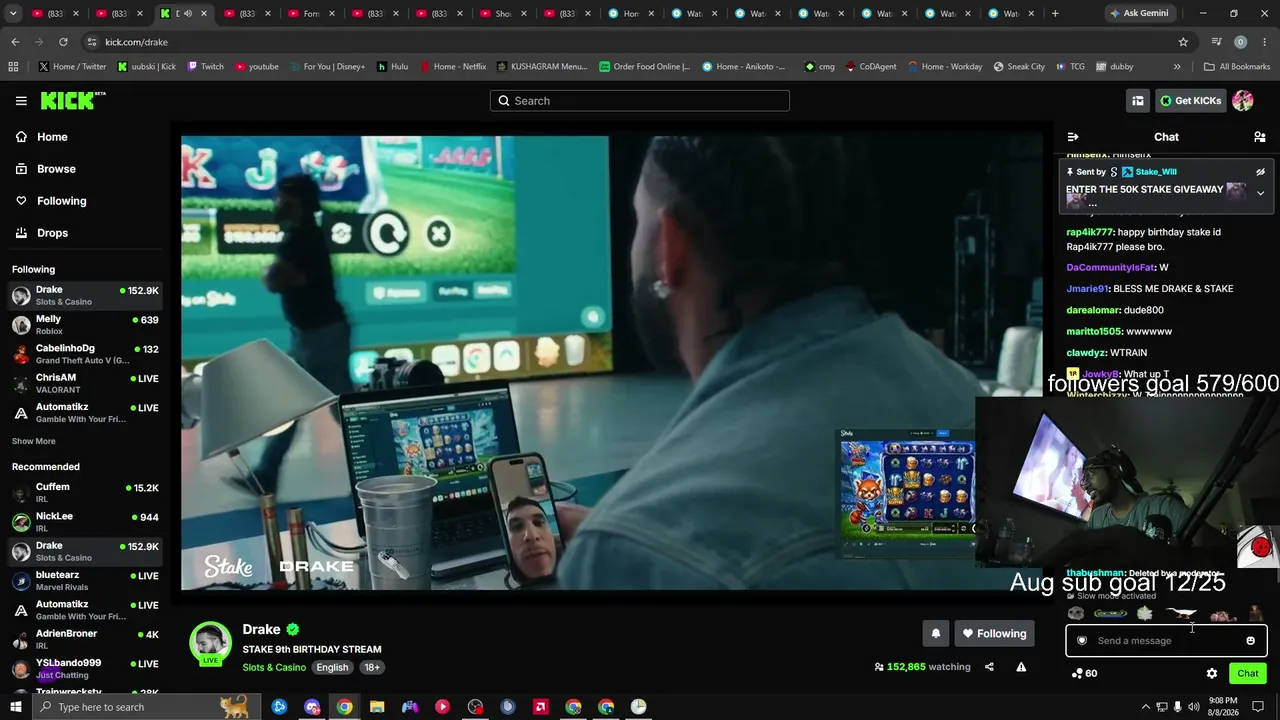The image size is (1280, 720).
Task: Collapse the chat panel with the arrow icon
Action: click(1073, 137)
